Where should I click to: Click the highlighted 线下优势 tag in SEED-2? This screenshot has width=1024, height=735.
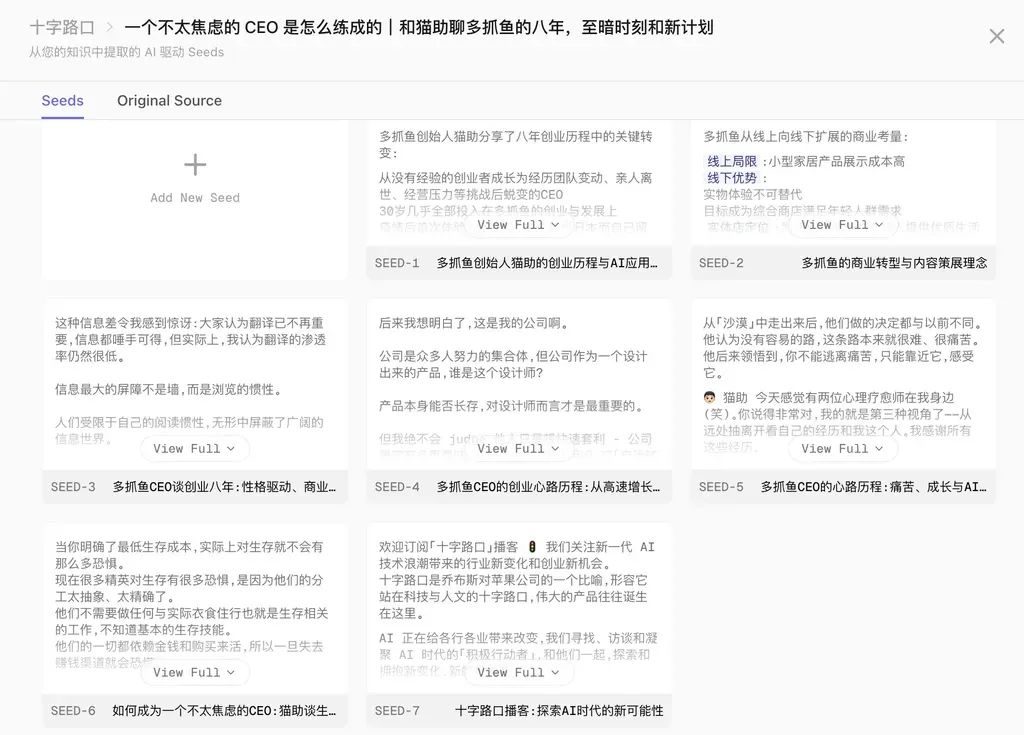coord(732,178)
